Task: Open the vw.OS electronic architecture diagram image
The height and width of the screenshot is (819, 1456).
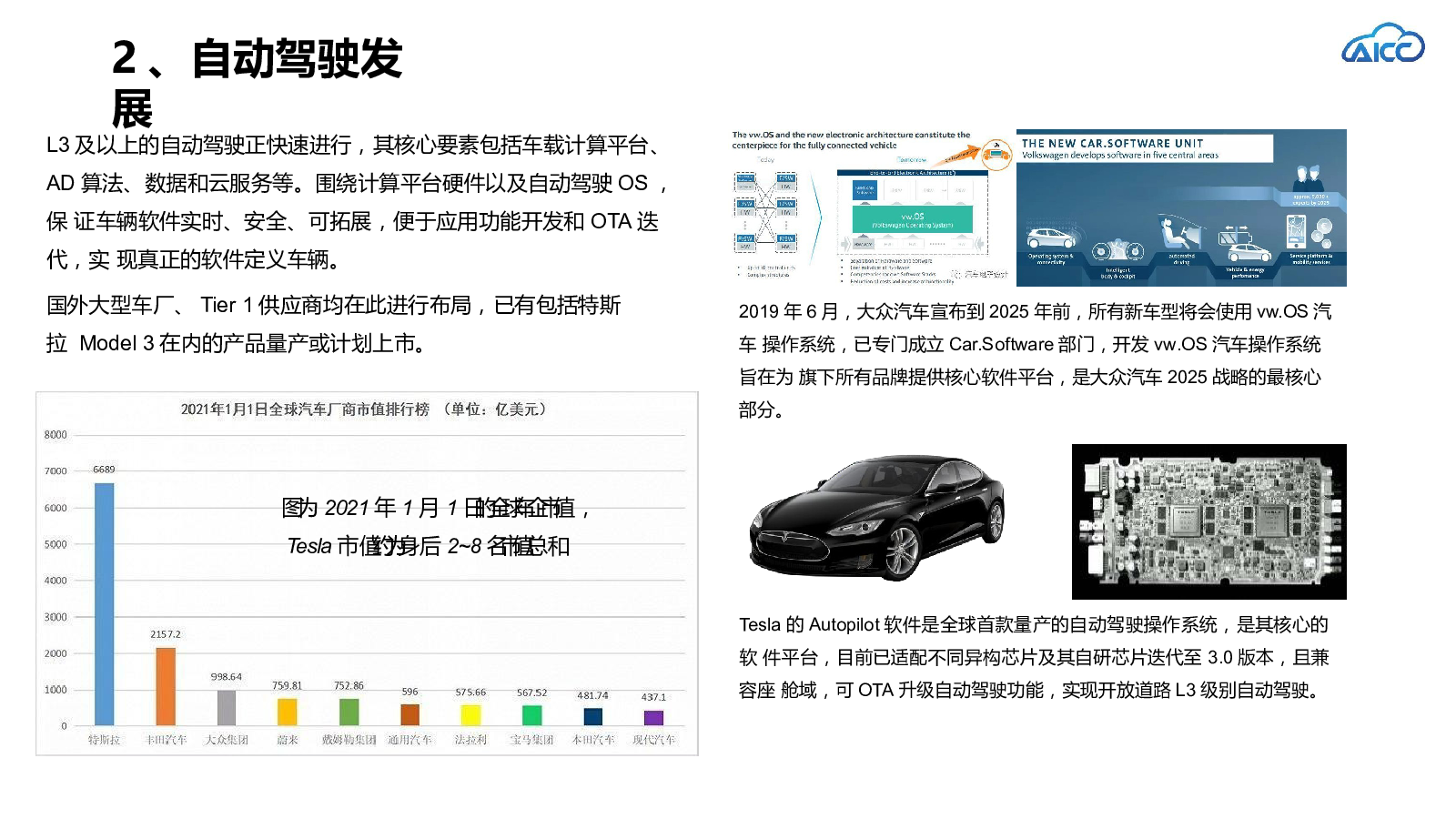Action: pyautogui.click(x=871, y=207)
